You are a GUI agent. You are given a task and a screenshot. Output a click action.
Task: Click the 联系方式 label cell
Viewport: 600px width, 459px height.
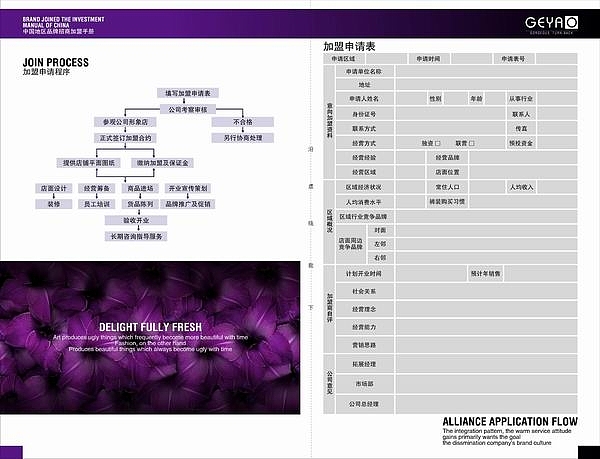pyautogui.click(x=364, y=129)
